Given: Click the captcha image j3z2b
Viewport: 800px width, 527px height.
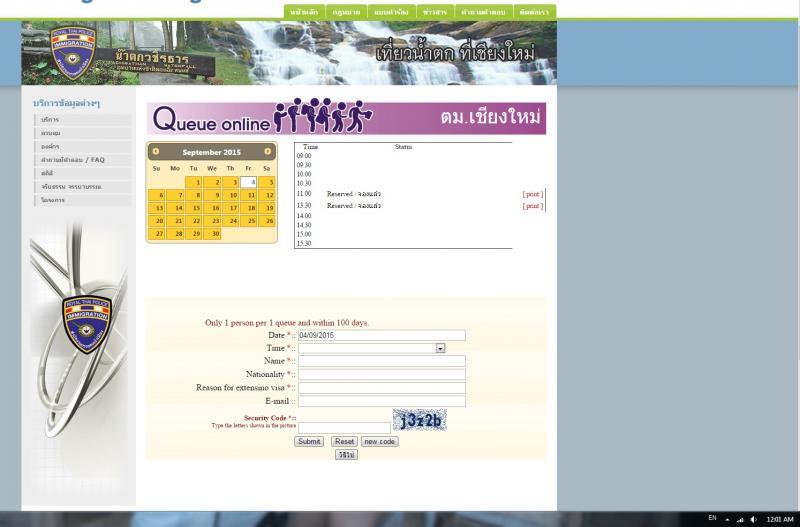Looking at the screenshot, I should (x=419, y=421).
